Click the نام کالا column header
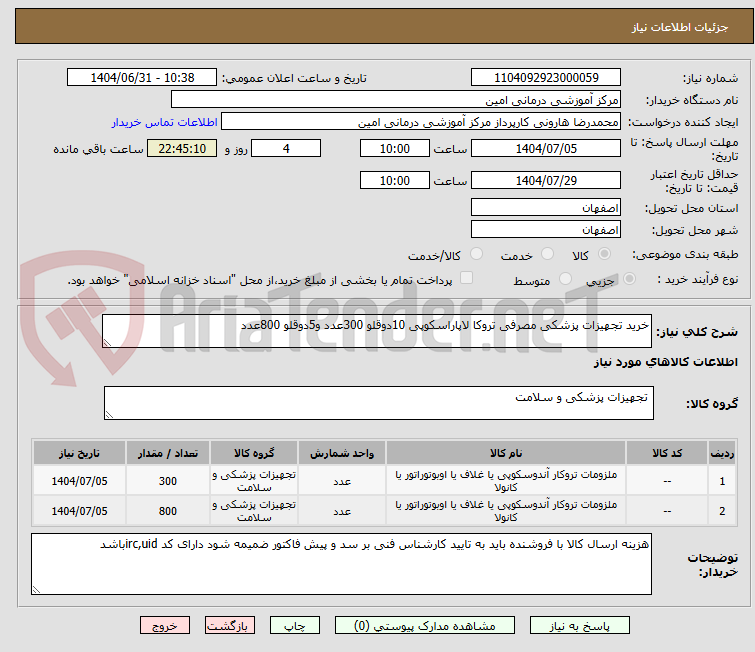The image size is (755, 652). [x=506, y=453]
